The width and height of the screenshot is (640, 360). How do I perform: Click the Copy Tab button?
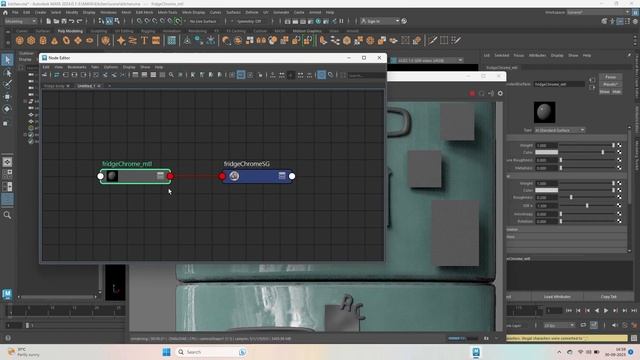pos(609,297)
